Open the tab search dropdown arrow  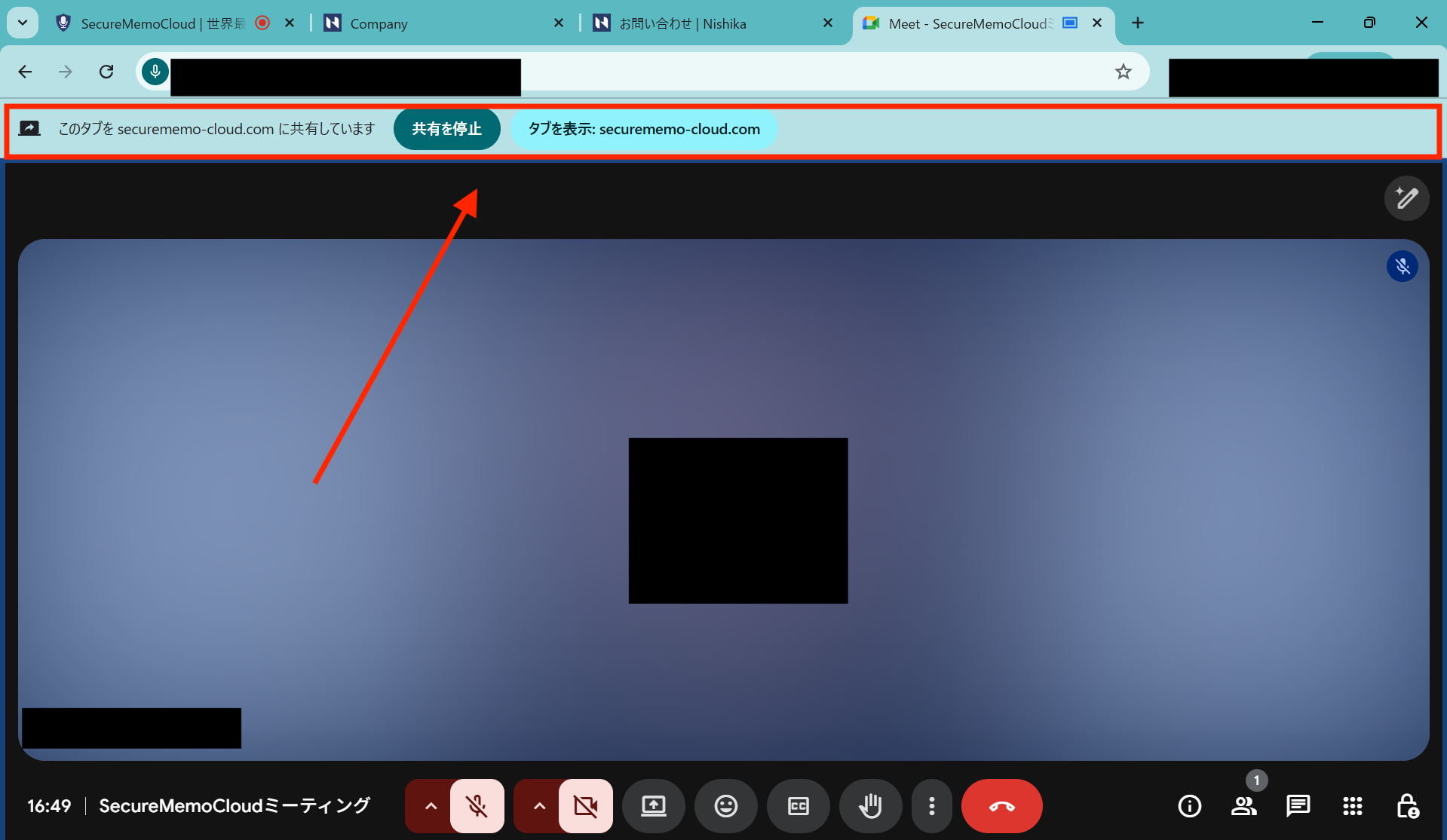[23, 23]
